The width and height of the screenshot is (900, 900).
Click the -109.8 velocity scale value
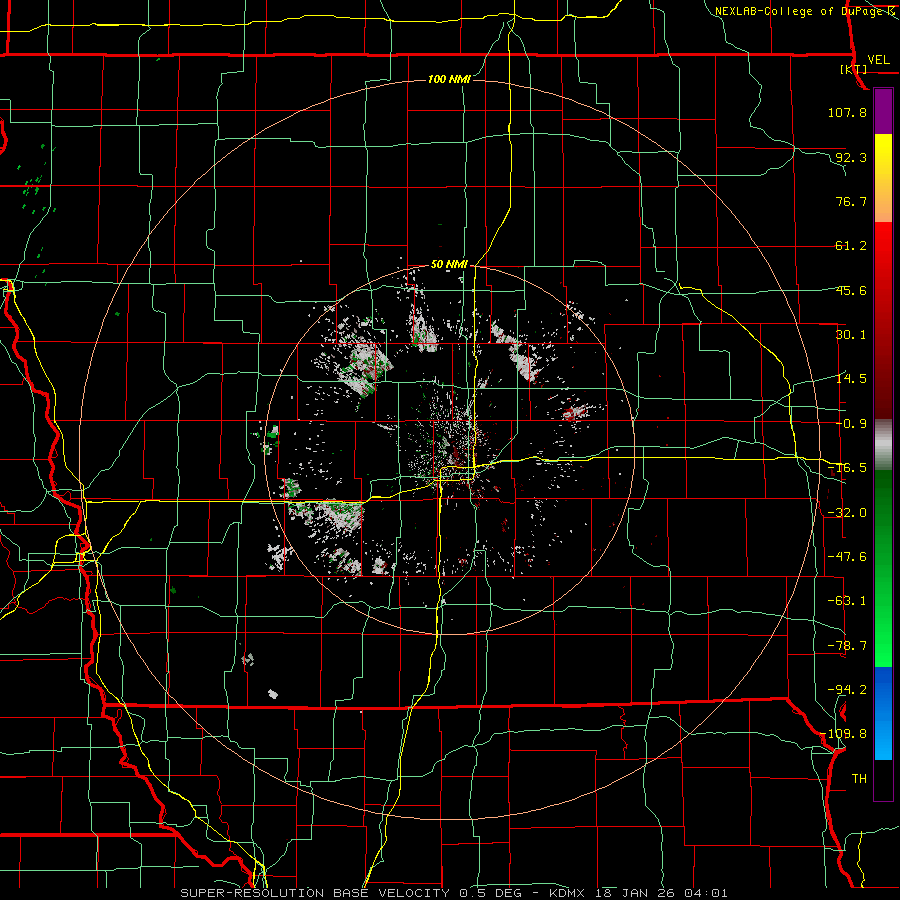click(x=844, y=734)
